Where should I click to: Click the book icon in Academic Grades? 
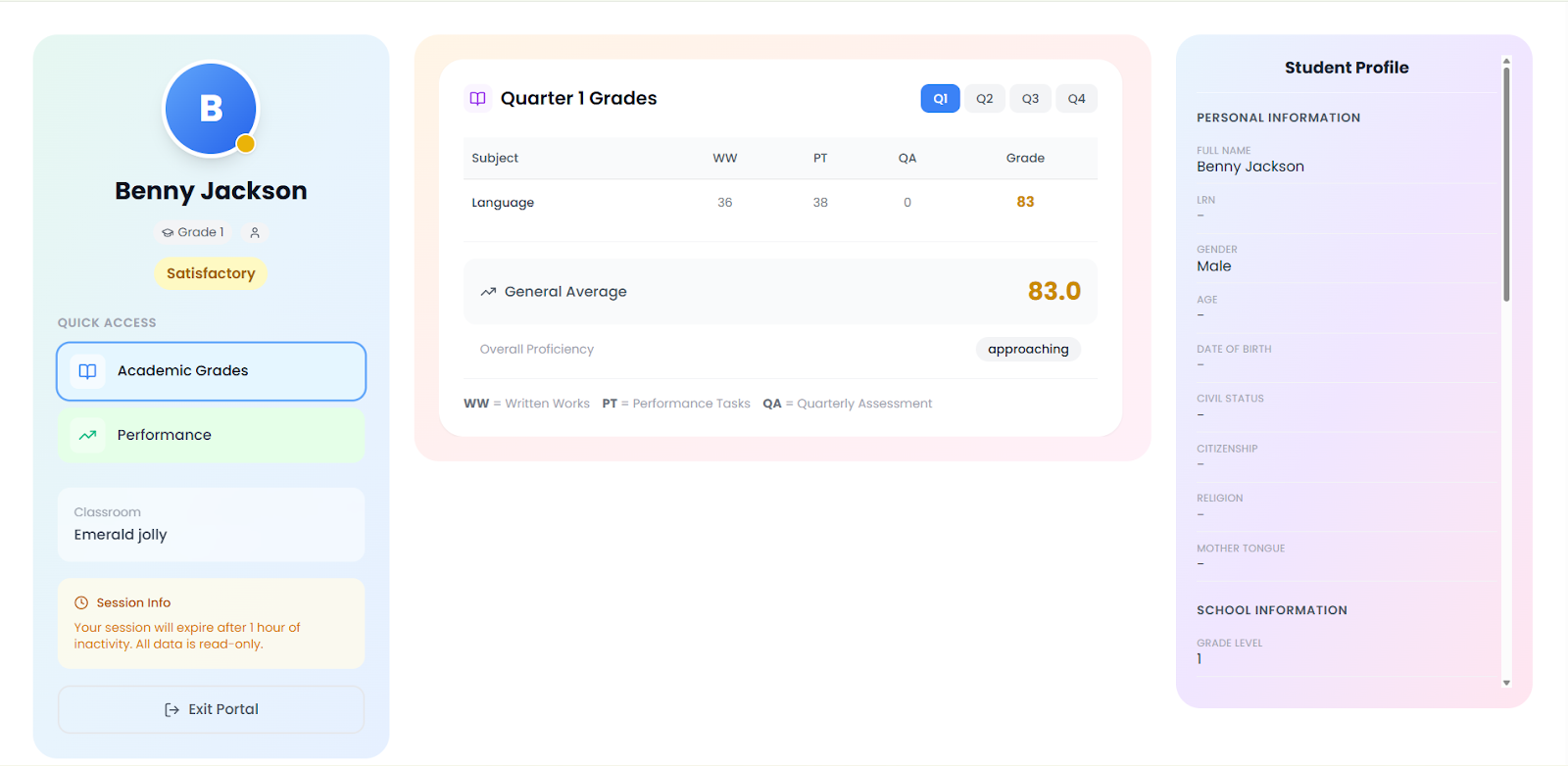87,371
